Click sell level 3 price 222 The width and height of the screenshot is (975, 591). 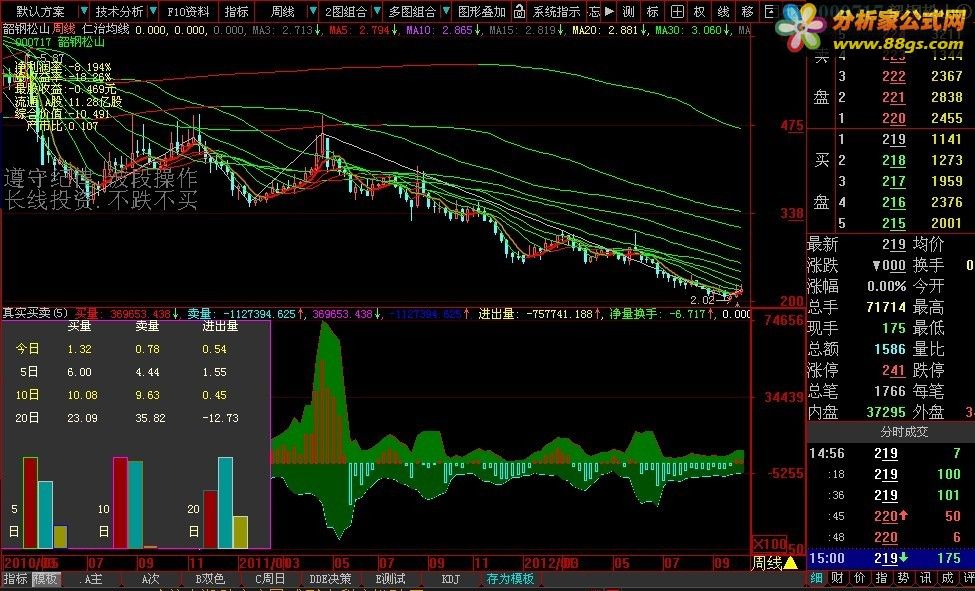pyautogui.click(x=894, y=77)
